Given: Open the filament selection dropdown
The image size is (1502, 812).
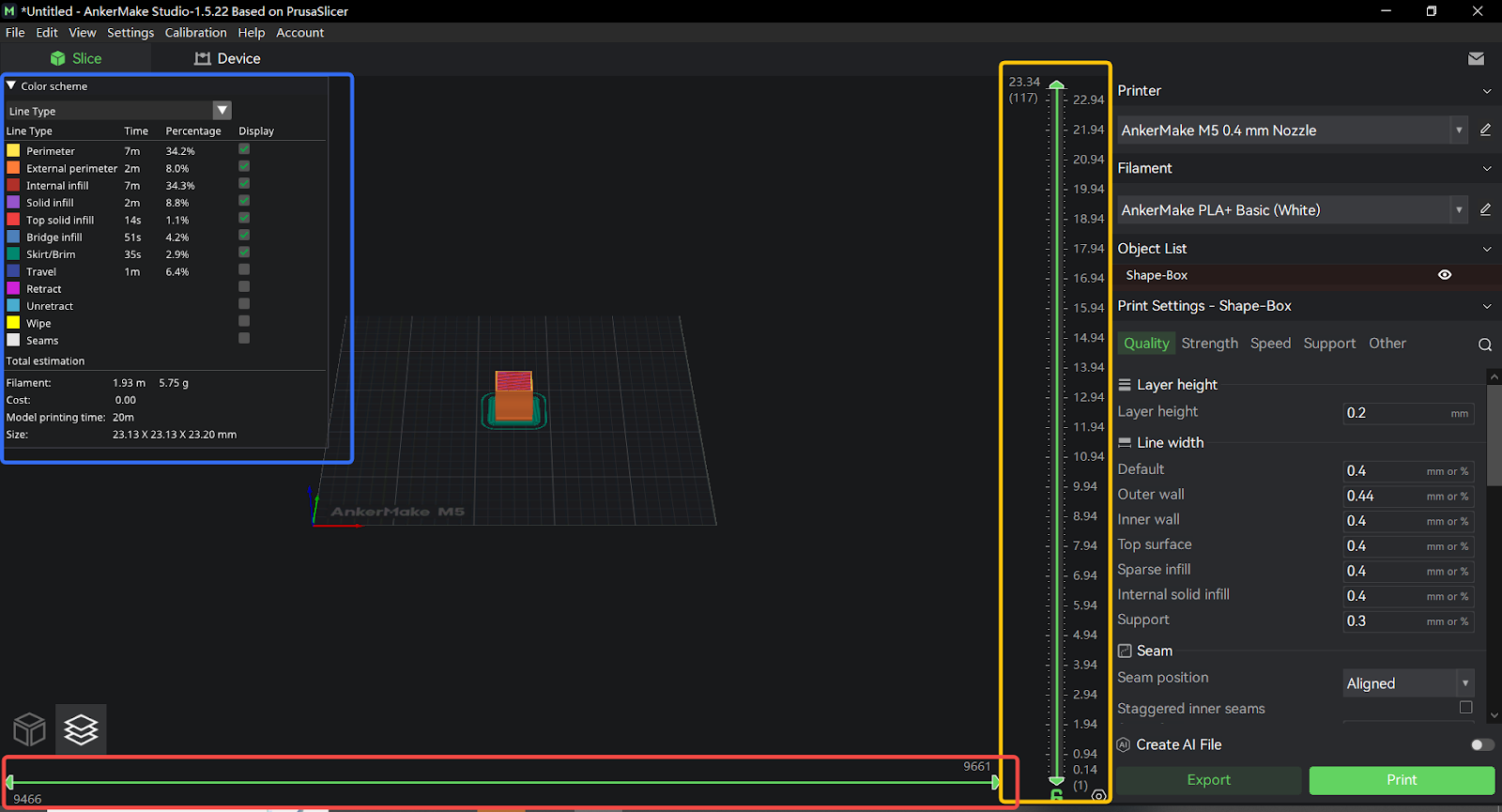Looking at the screenshot, I should tap(1459, 210).
